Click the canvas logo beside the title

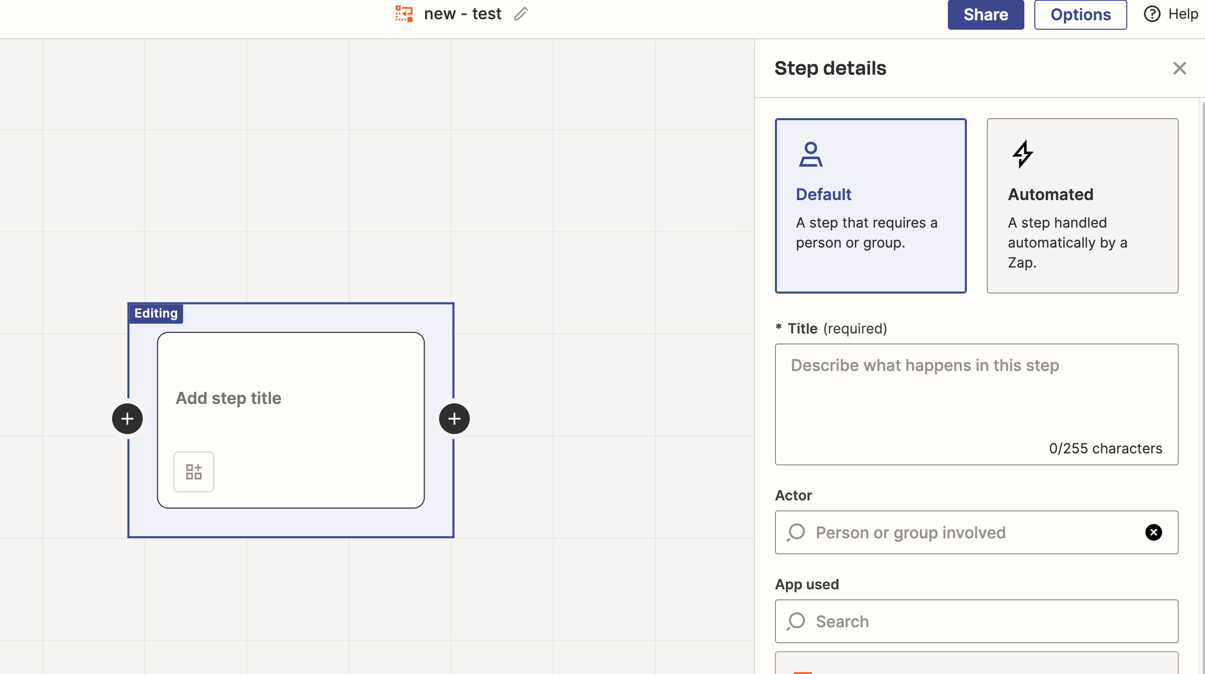point(404,13)
